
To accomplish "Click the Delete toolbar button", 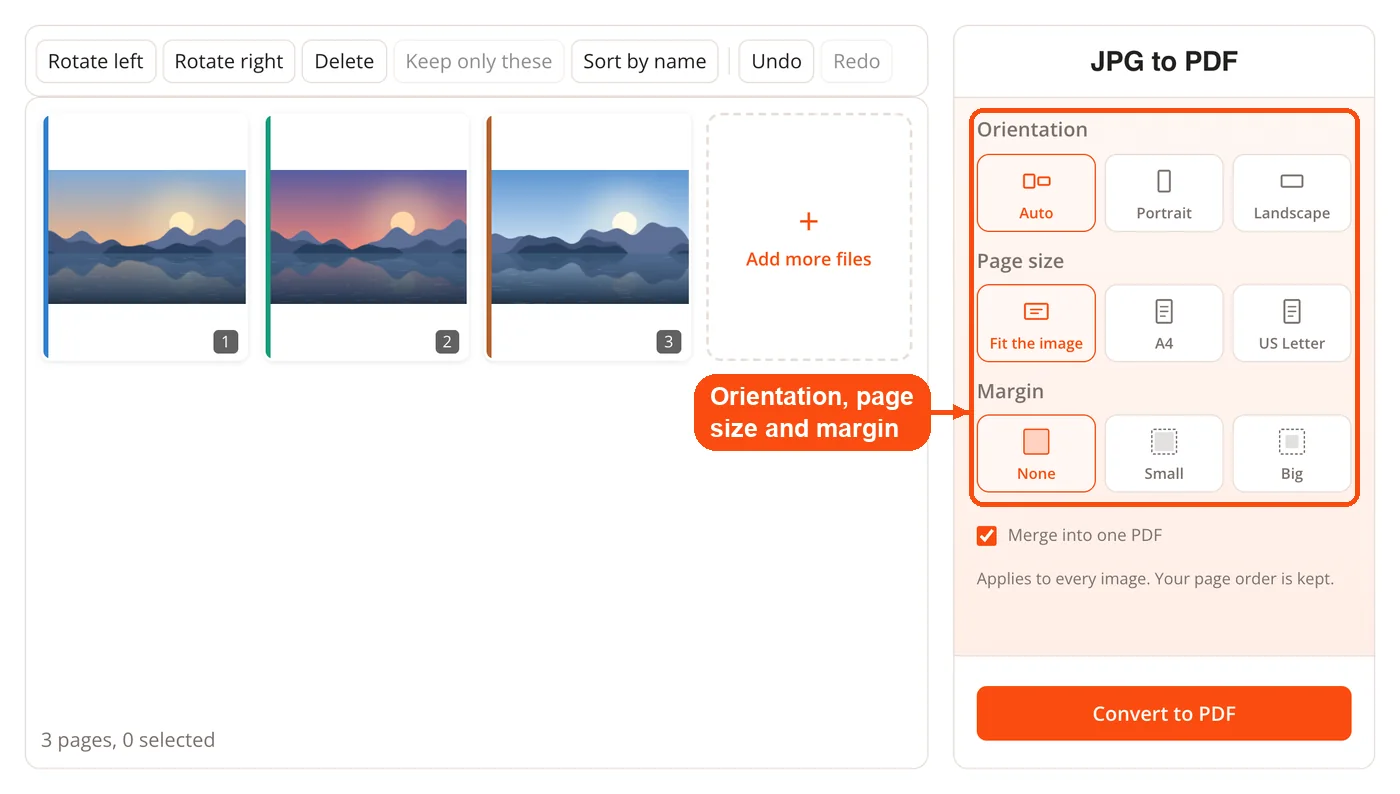I will (344, 61).
